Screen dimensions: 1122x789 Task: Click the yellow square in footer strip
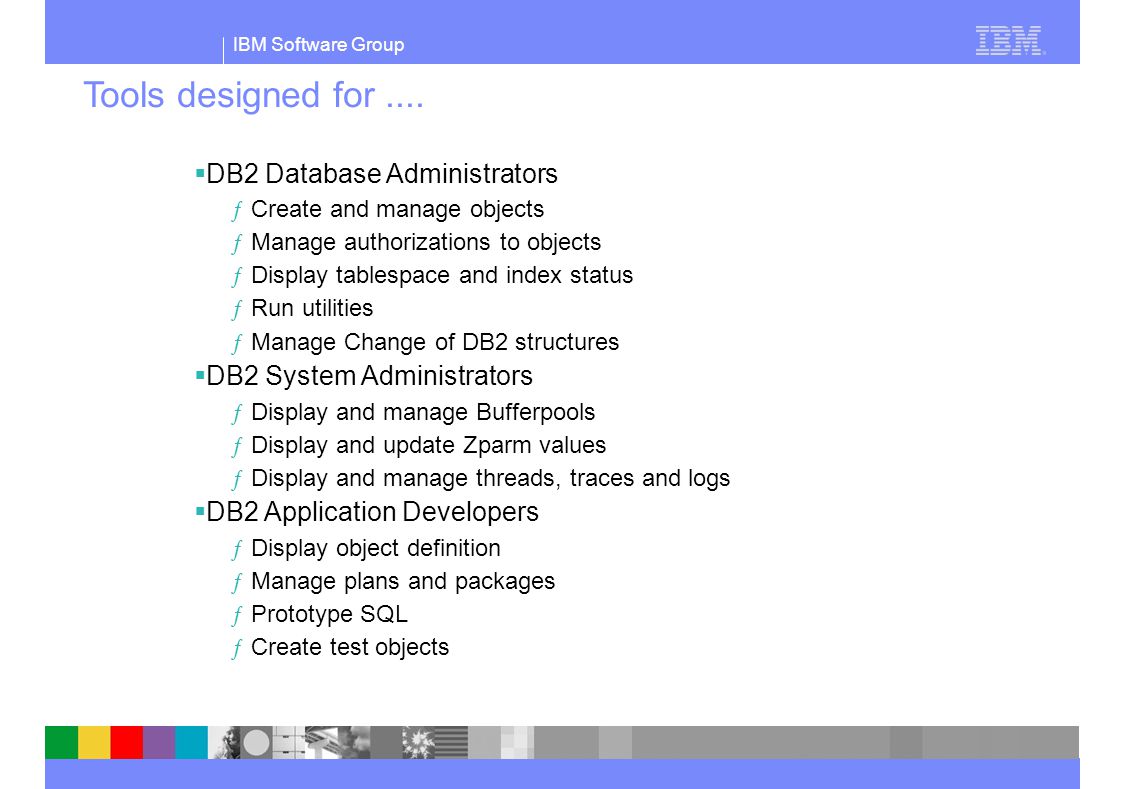94,743
